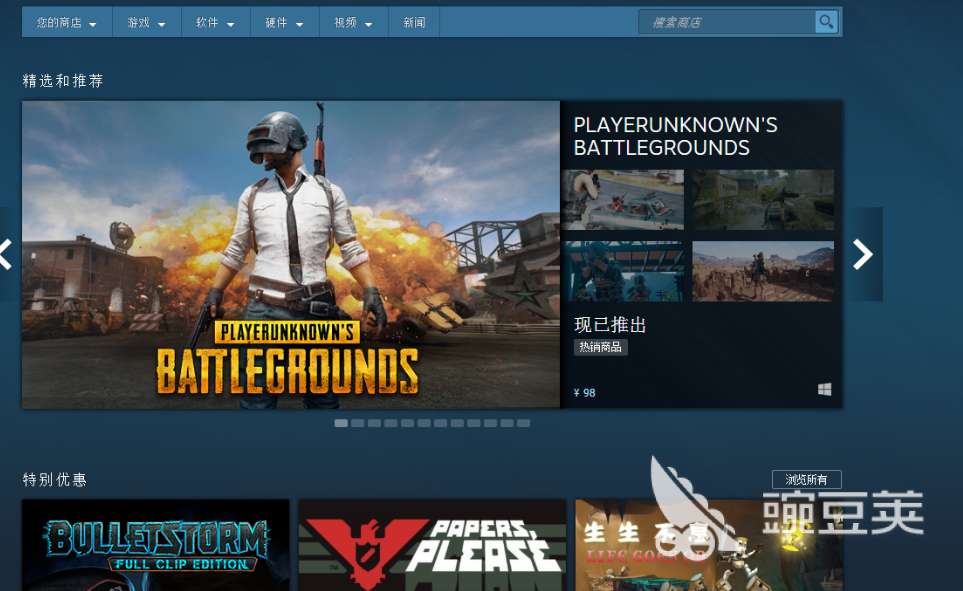Screen dimensions: 963x591
Task: Click the 浏览所有 button
Action: pos(806,479)
